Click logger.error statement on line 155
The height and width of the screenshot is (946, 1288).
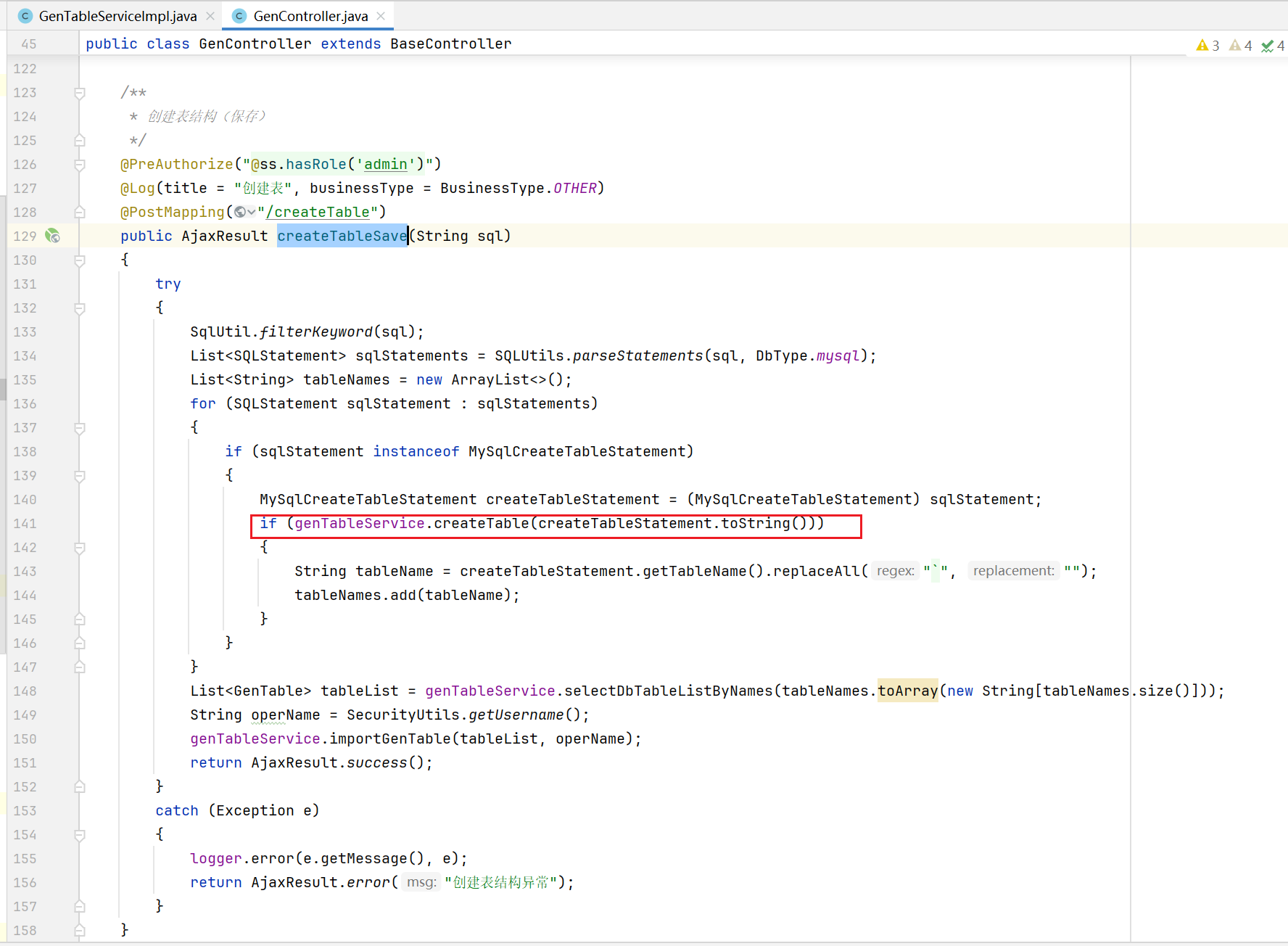329,858
